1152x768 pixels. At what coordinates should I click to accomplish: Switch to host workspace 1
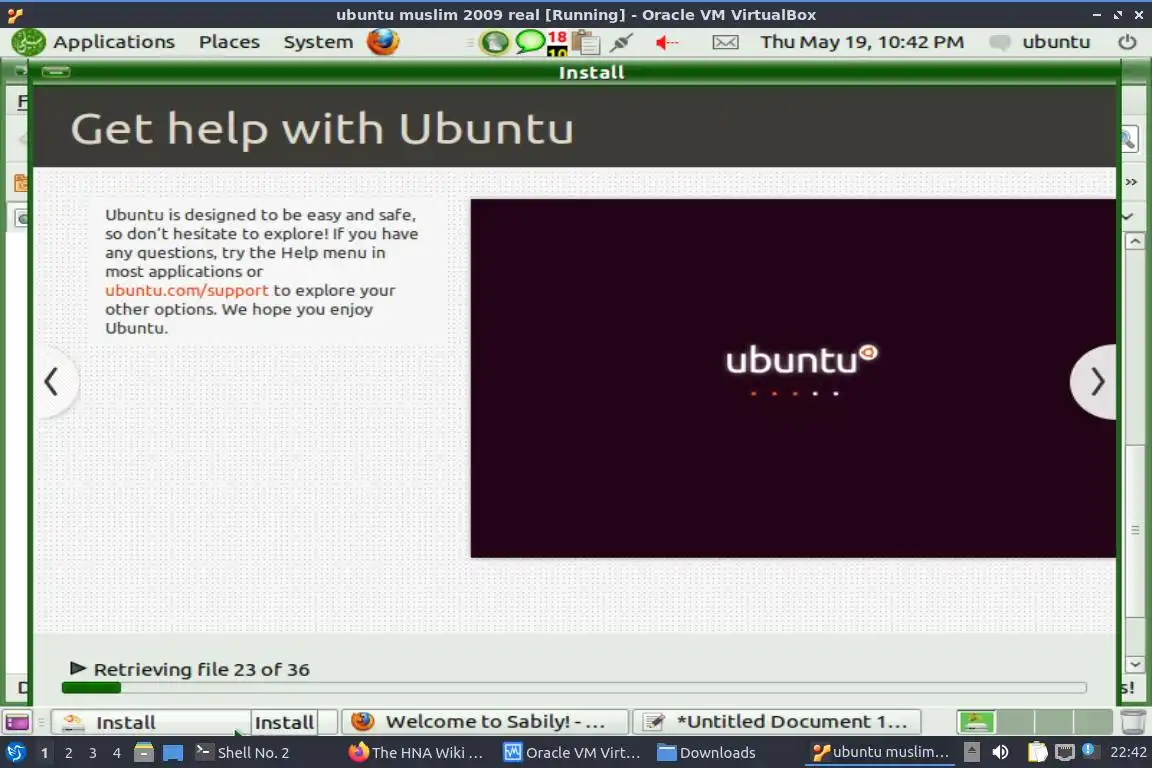click(45, 753)
